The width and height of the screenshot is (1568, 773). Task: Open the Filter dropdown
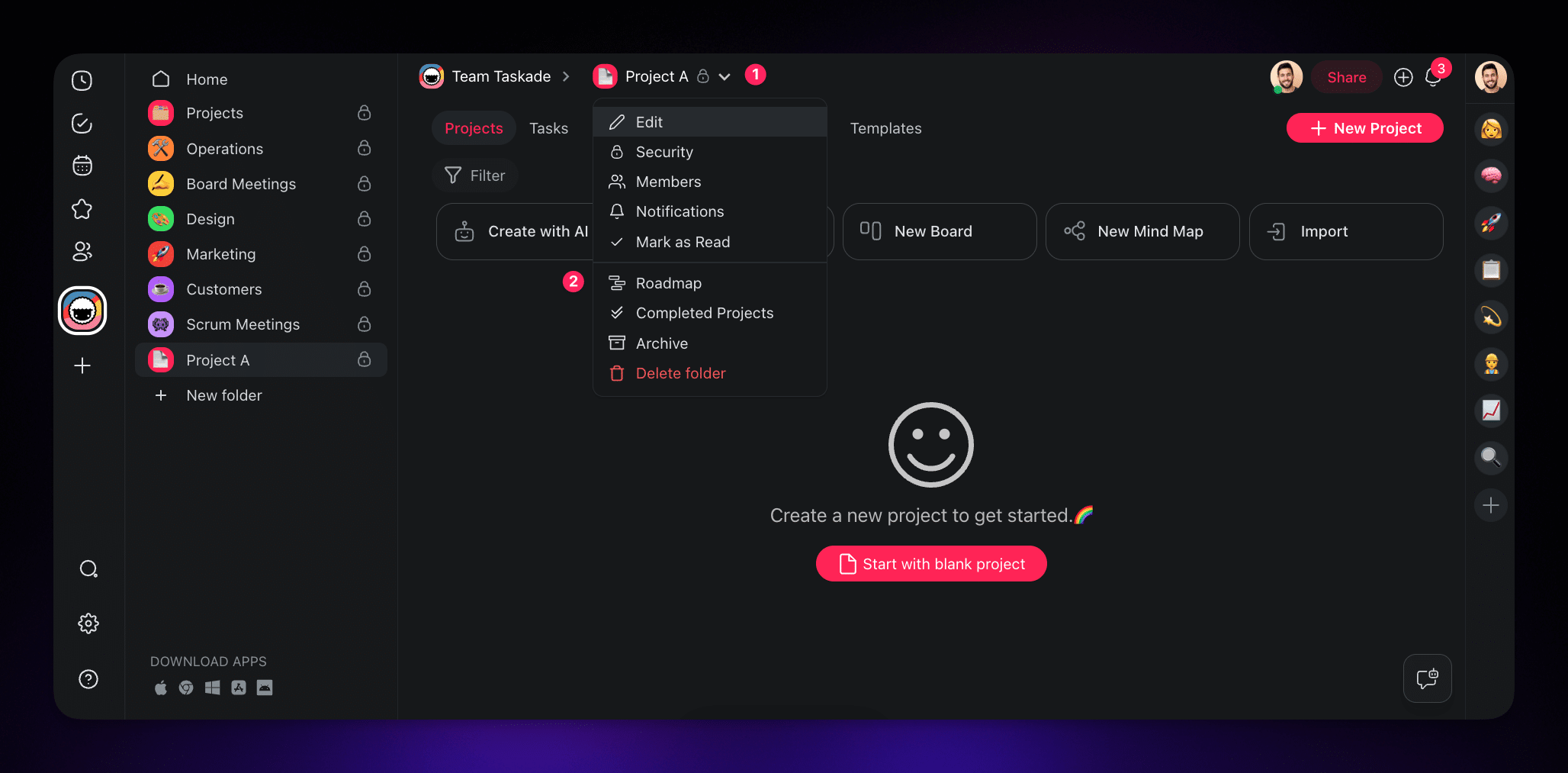pos(474,176)
